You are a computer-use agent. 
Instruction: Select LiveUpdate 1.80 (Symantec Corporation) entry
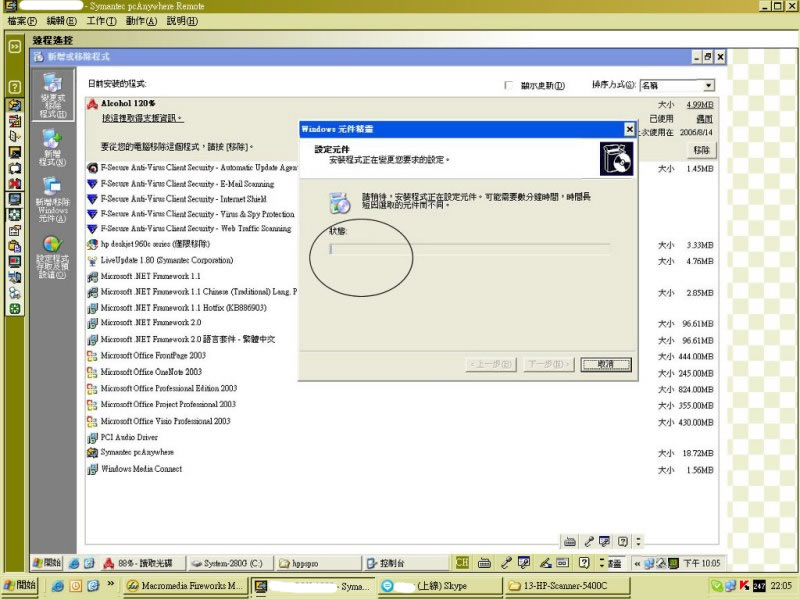point(160,260)
